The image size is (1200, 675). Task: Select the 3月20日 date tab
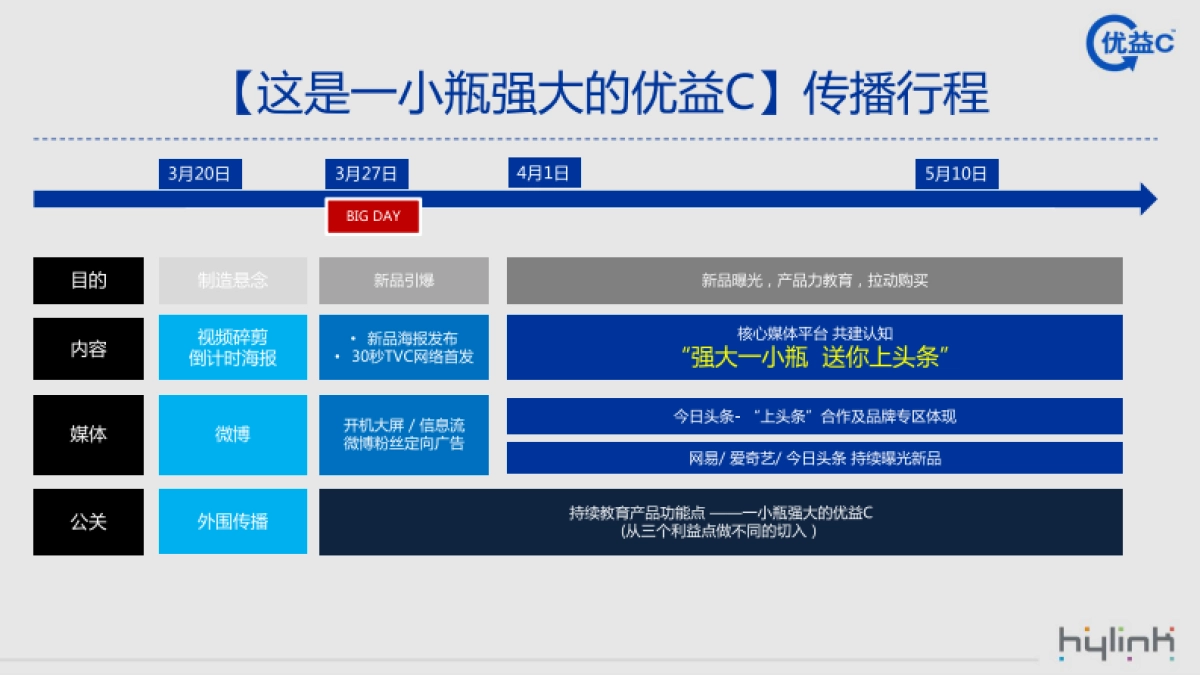tap(199, 172)
